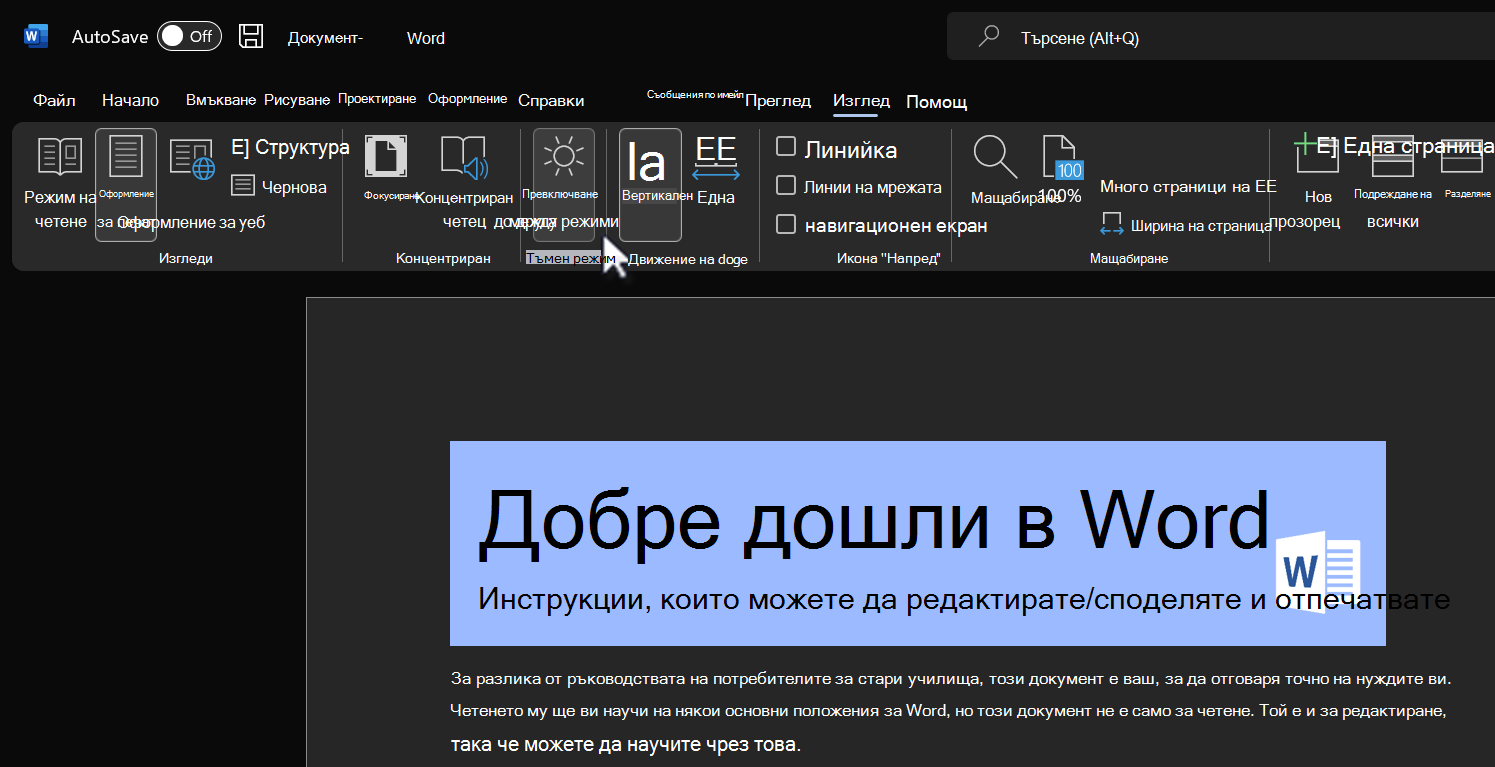Open the Оформление ribbon tab
1495x767 pixels.
click(x=468, y=99)
